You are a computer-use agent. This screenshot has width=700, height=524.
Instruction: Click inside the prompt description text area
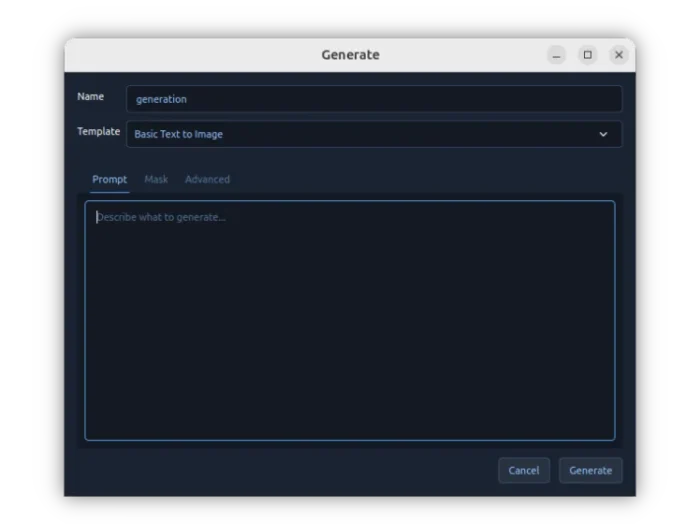click(350, 320)
